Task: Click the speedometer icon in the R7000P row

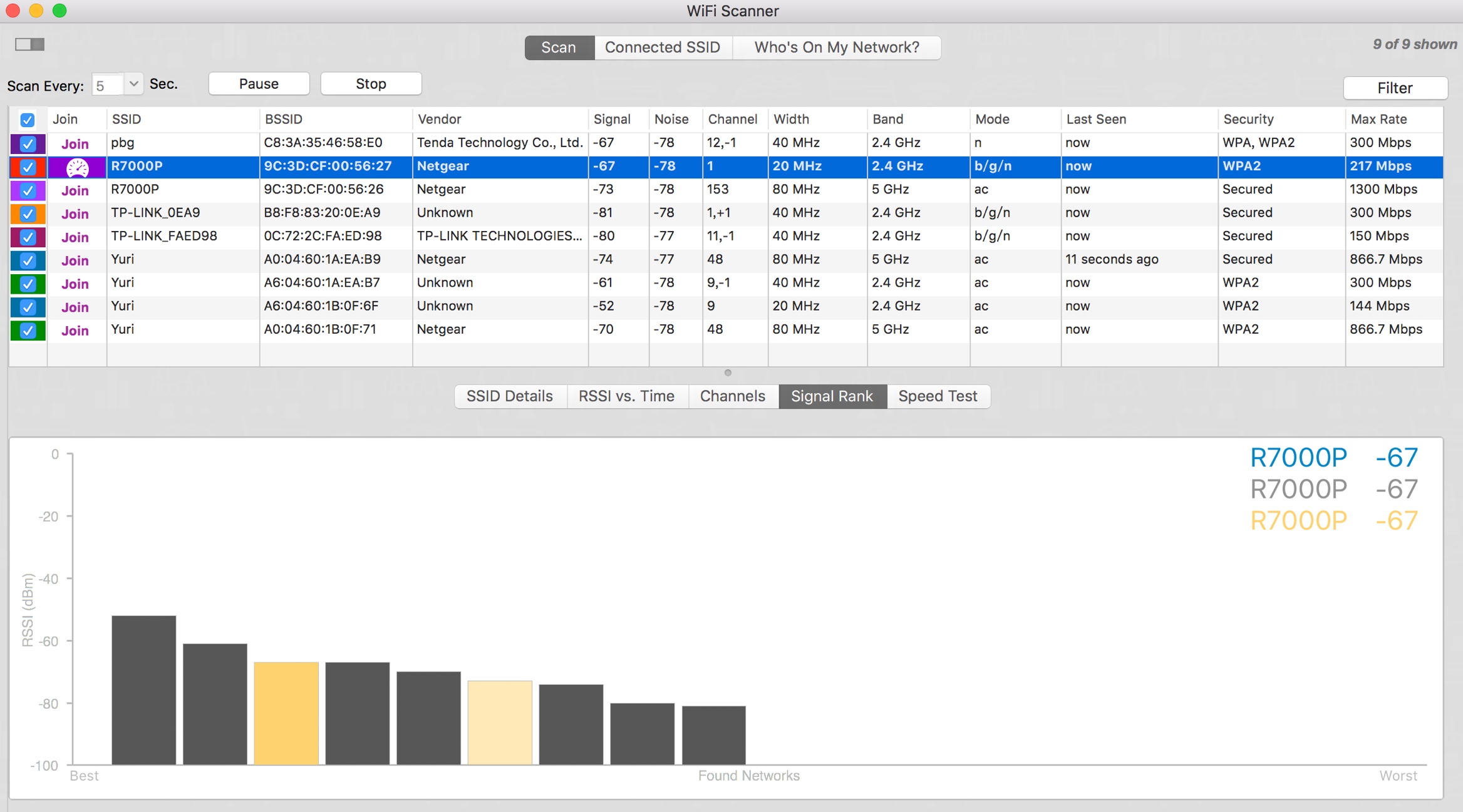Action: point(77,167)
